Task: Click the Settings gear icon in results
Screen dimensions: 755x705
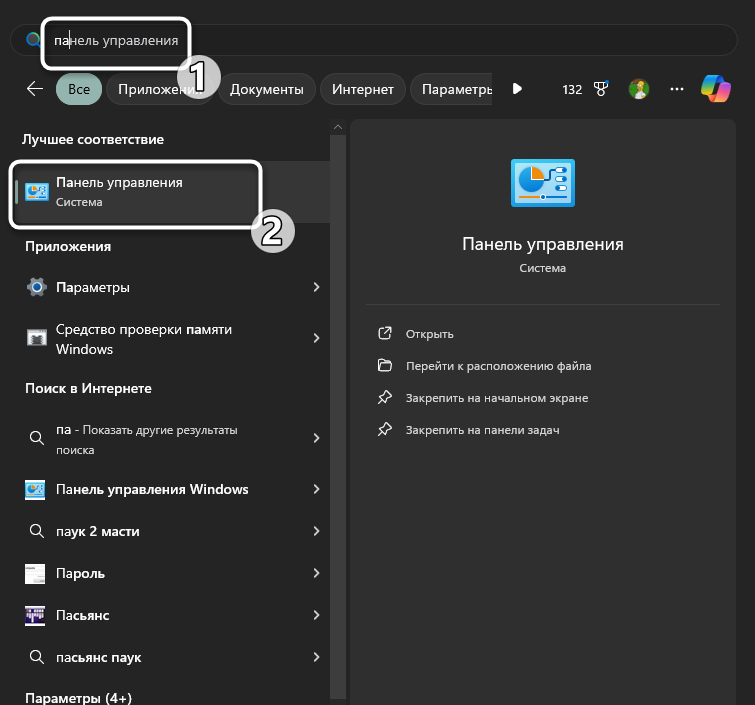Action: pyautogui.click(x=36, y=287)
